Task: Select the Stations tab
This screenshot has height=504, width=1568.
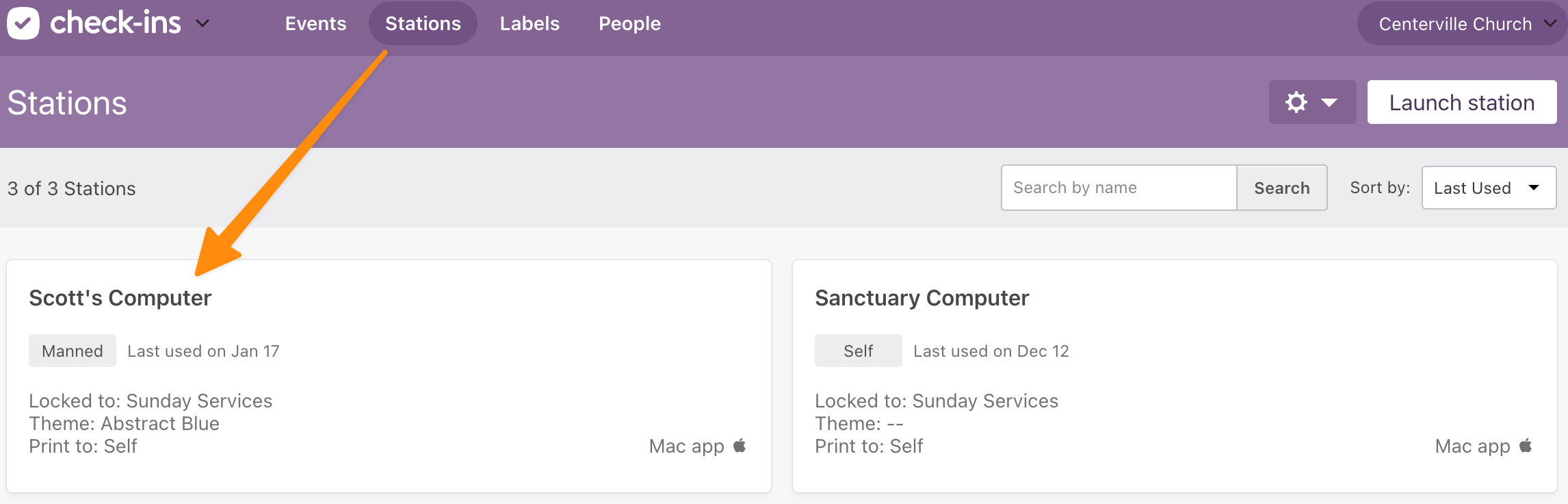Action: pos(423,23)
